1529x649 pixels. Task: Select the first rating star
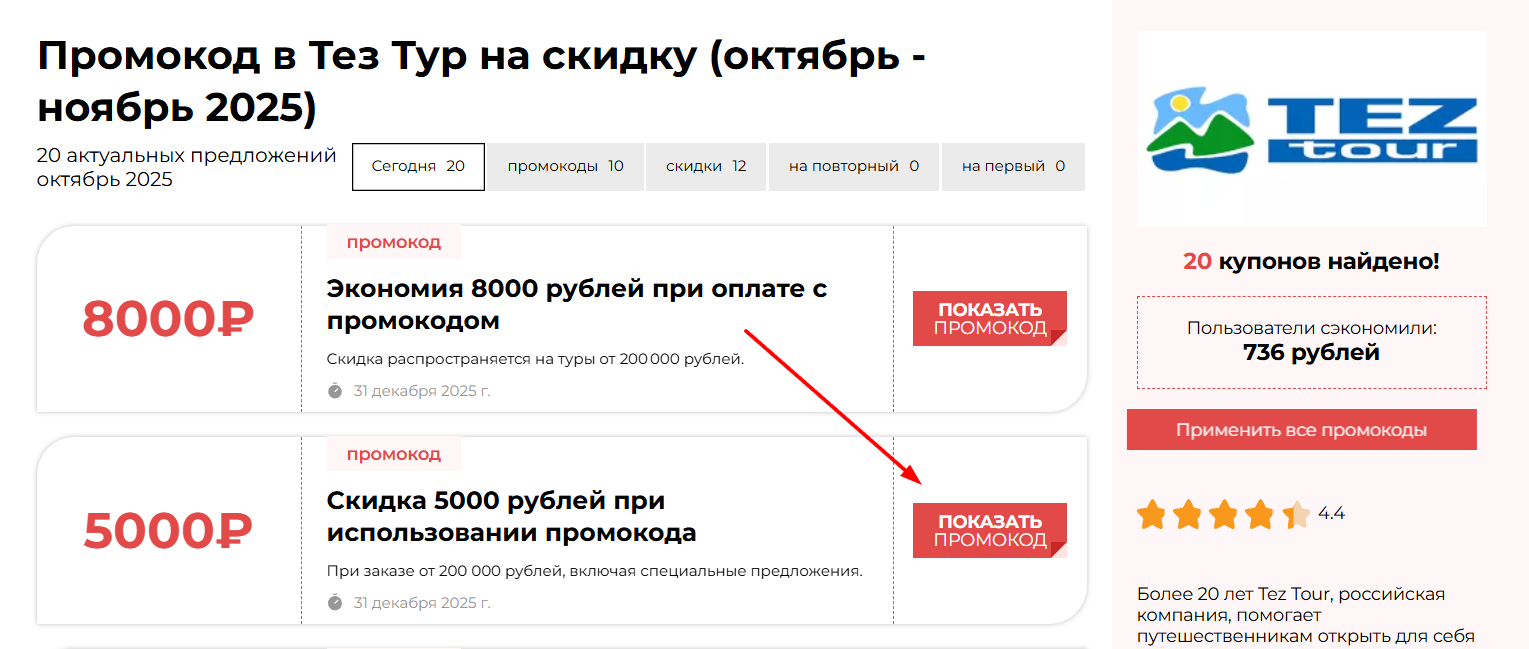(1152, 515)
